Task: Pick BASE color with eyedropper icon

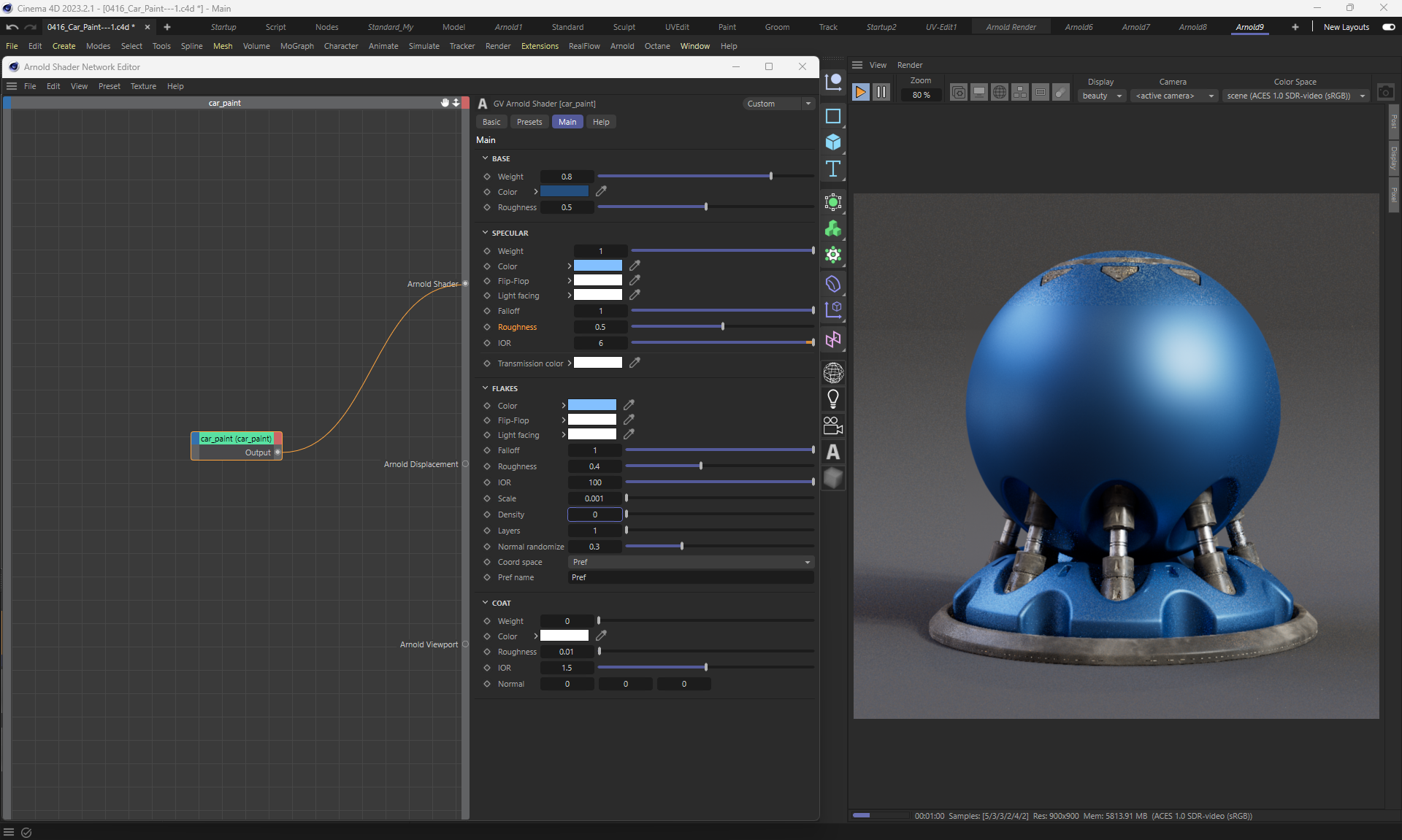Action: [x=601, y=191]
